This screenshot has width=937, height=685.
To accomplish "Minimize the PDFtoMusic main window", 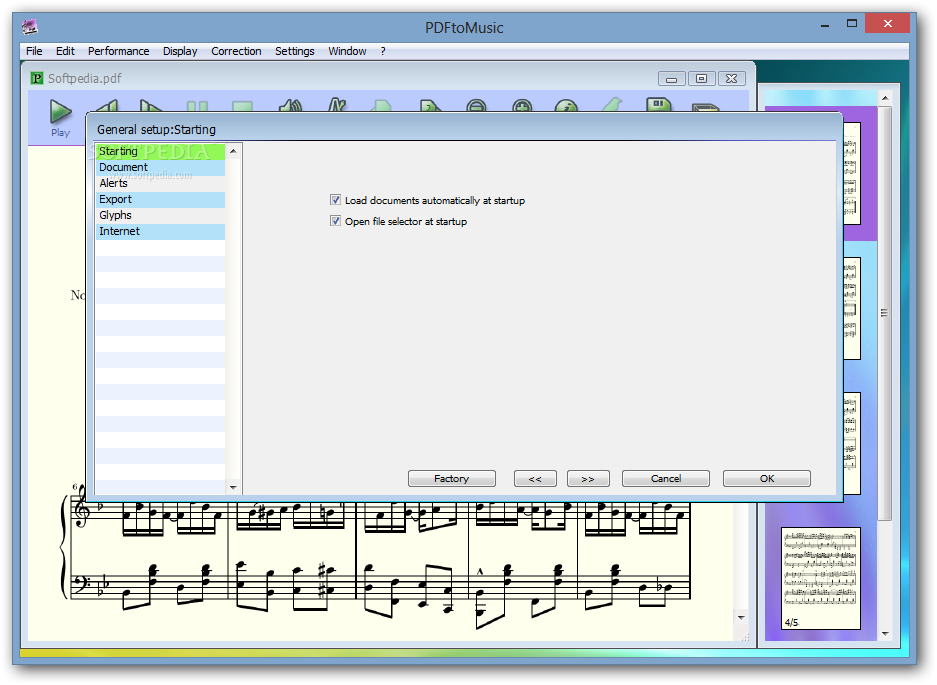I will tap(825, 25).
